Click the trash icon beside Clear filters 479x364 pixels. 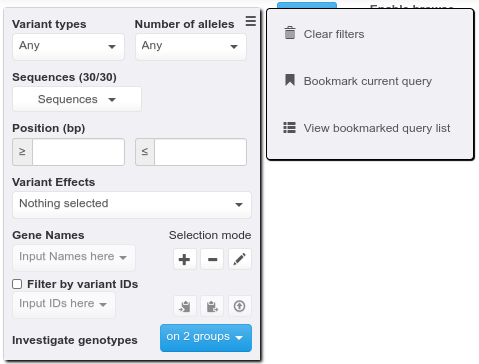click(x=290, y=33)
